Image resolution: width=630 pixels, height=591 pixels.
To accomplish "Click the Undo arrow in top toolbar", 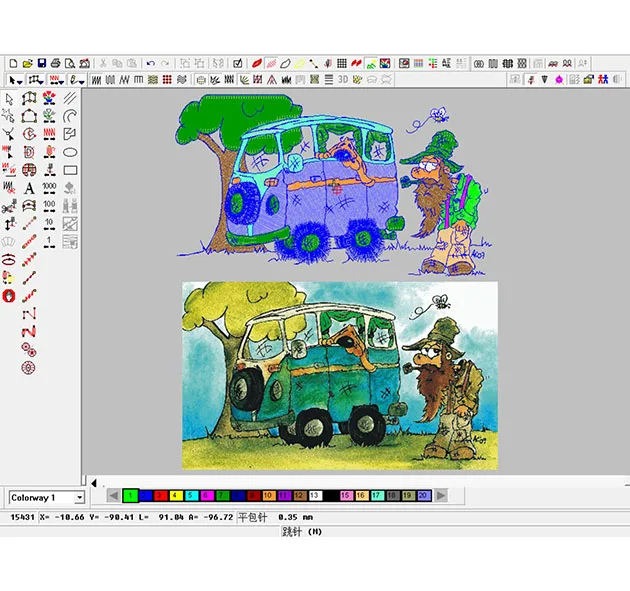I will (x=150, y=63).
